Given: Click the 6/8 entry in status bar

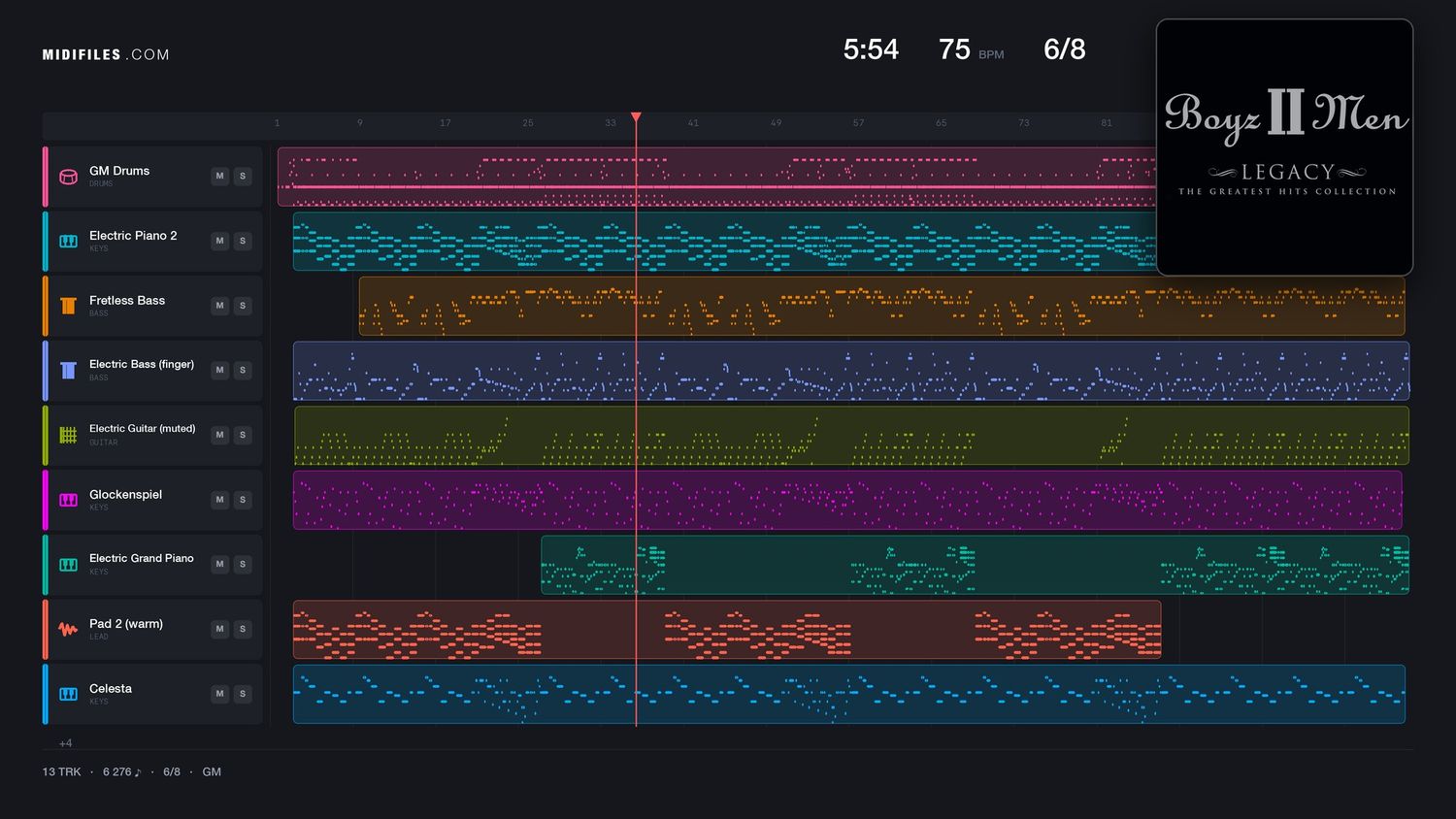Looking at the screenshot, I should [172, 772].
